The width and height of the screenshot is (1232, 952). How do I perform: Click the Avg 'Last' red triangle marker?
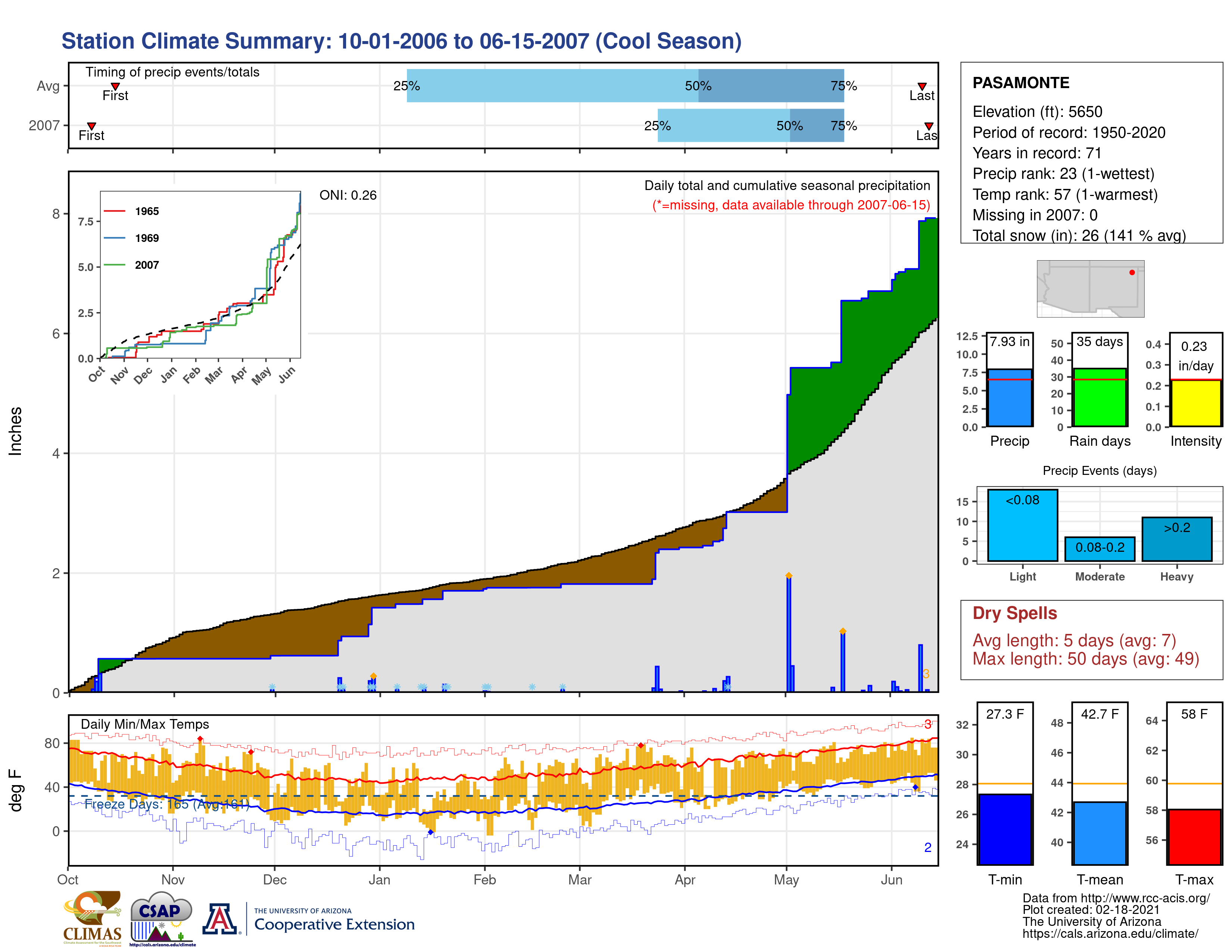tap(922, 86)
